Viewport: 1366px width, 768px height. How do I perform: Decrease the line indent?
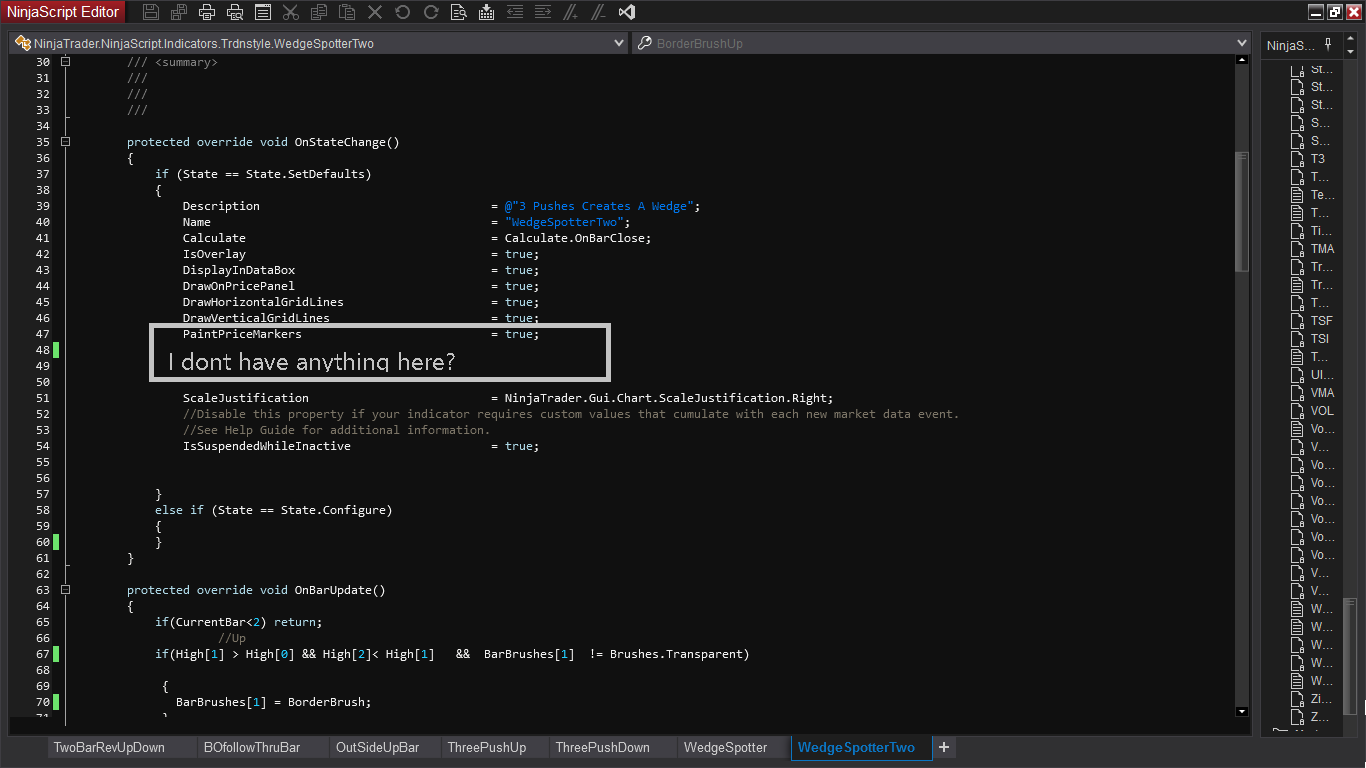(x=515, y=13)
